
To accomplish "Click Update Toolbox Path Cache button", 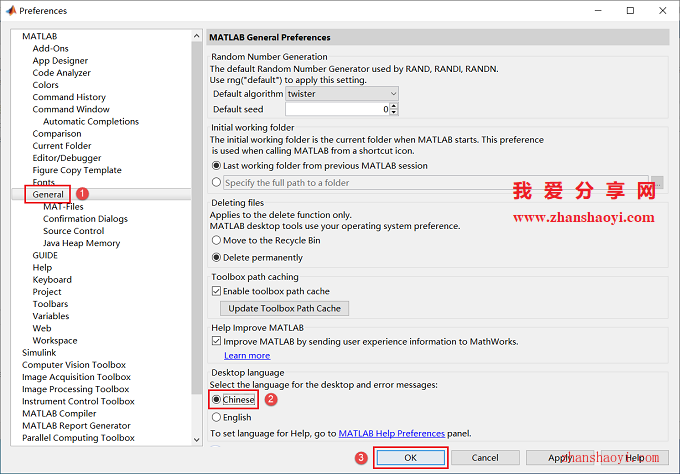I will [284, 308].
